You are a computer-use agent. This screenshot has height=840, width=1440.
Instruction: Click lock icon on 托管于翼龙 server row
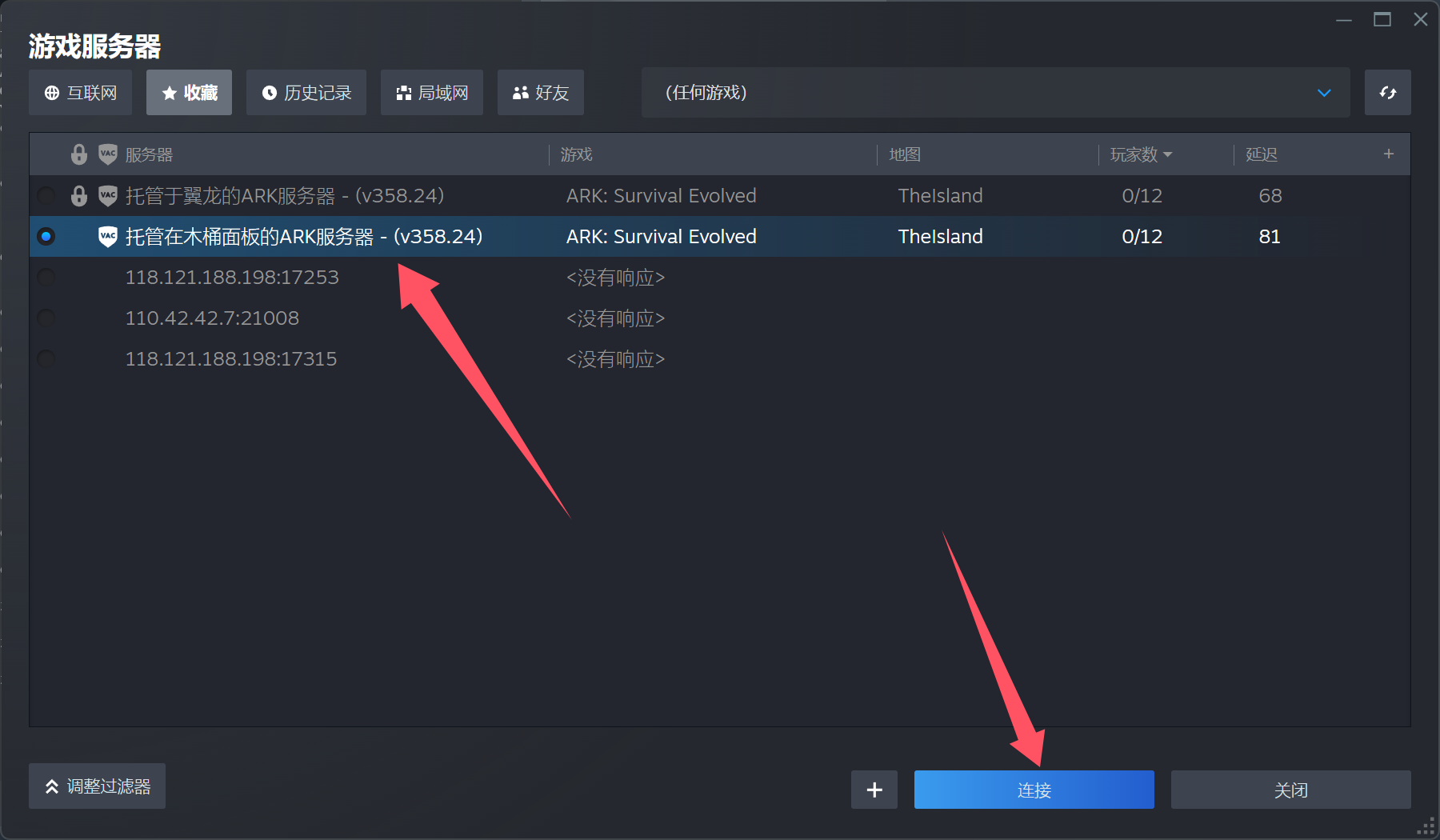point(79,196)
